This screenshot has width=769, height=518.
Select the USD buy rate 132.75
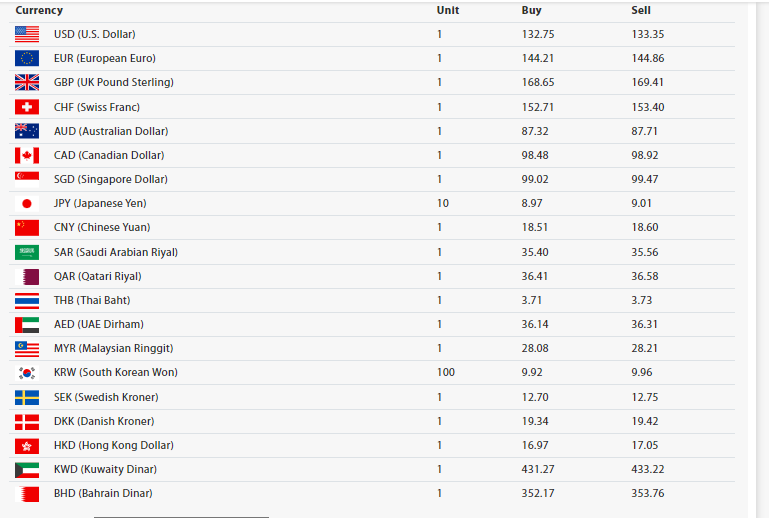coord(538,34)
